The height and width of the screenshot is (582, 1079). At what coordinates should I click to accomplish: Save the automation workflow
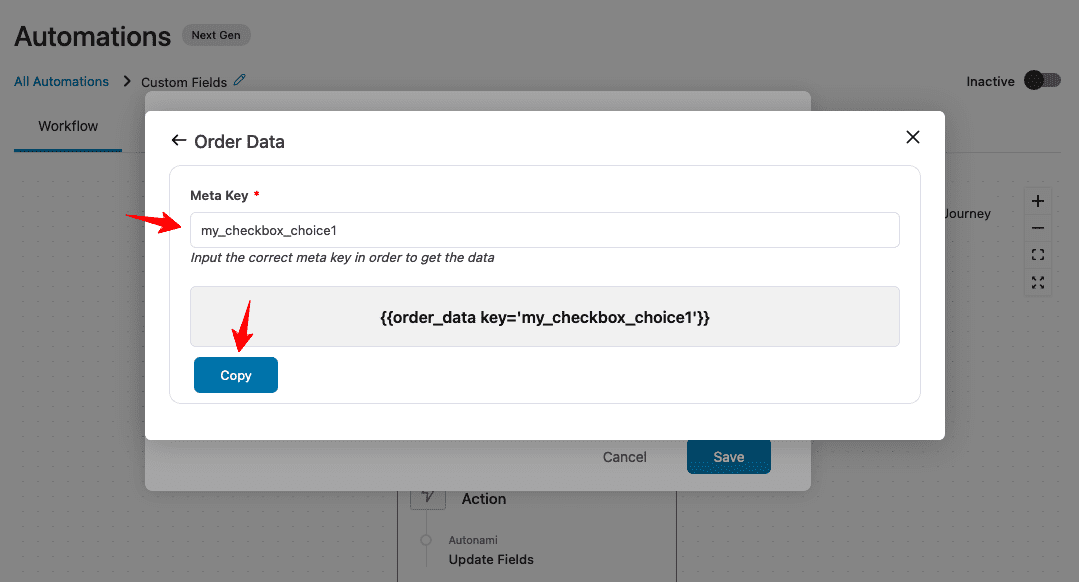728,456
